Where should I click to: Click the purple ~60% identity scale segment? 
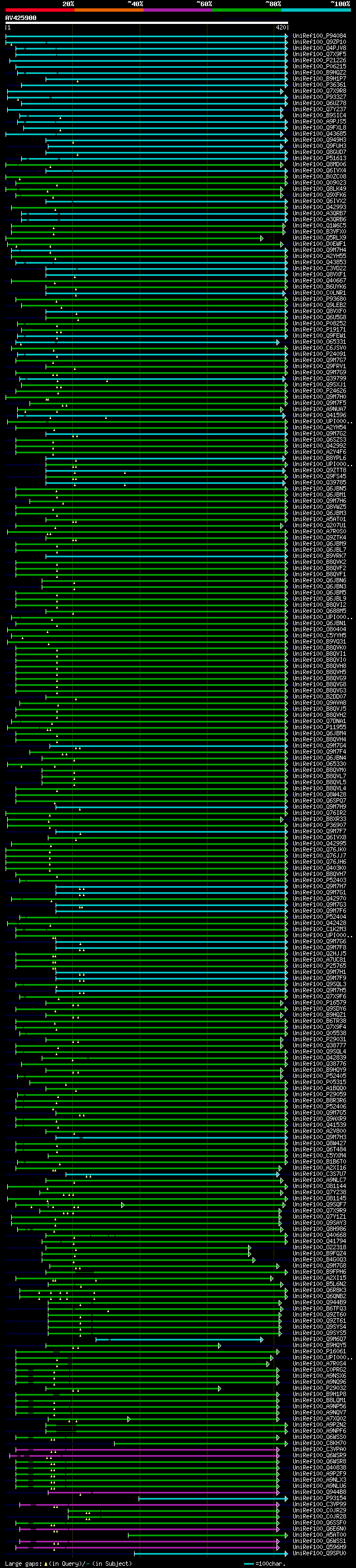coord(179,11)
